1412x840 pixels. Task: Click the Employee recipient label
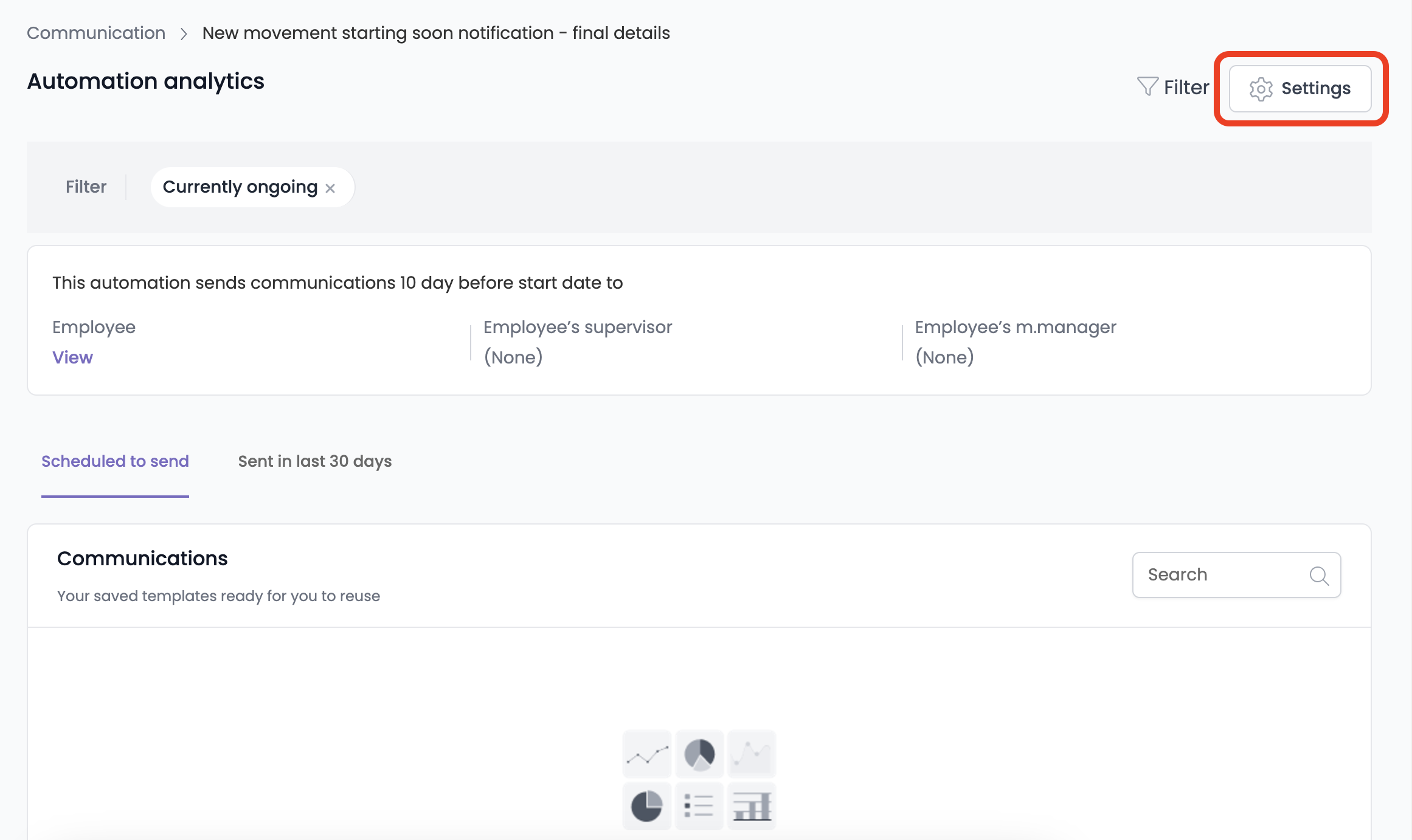pyautogui.click(x=94, y=327)
